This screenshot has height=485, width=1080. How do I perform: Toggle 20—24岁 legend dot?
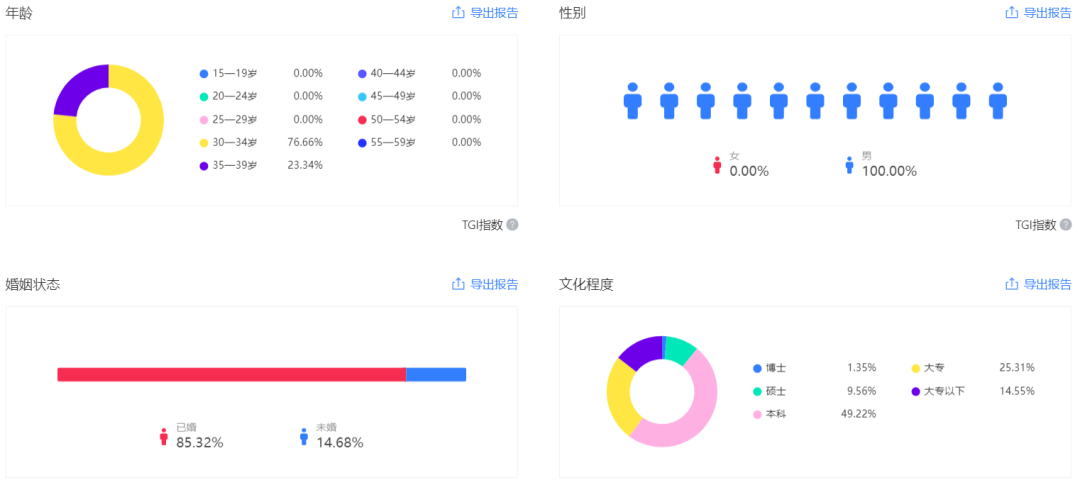point(203,96)
